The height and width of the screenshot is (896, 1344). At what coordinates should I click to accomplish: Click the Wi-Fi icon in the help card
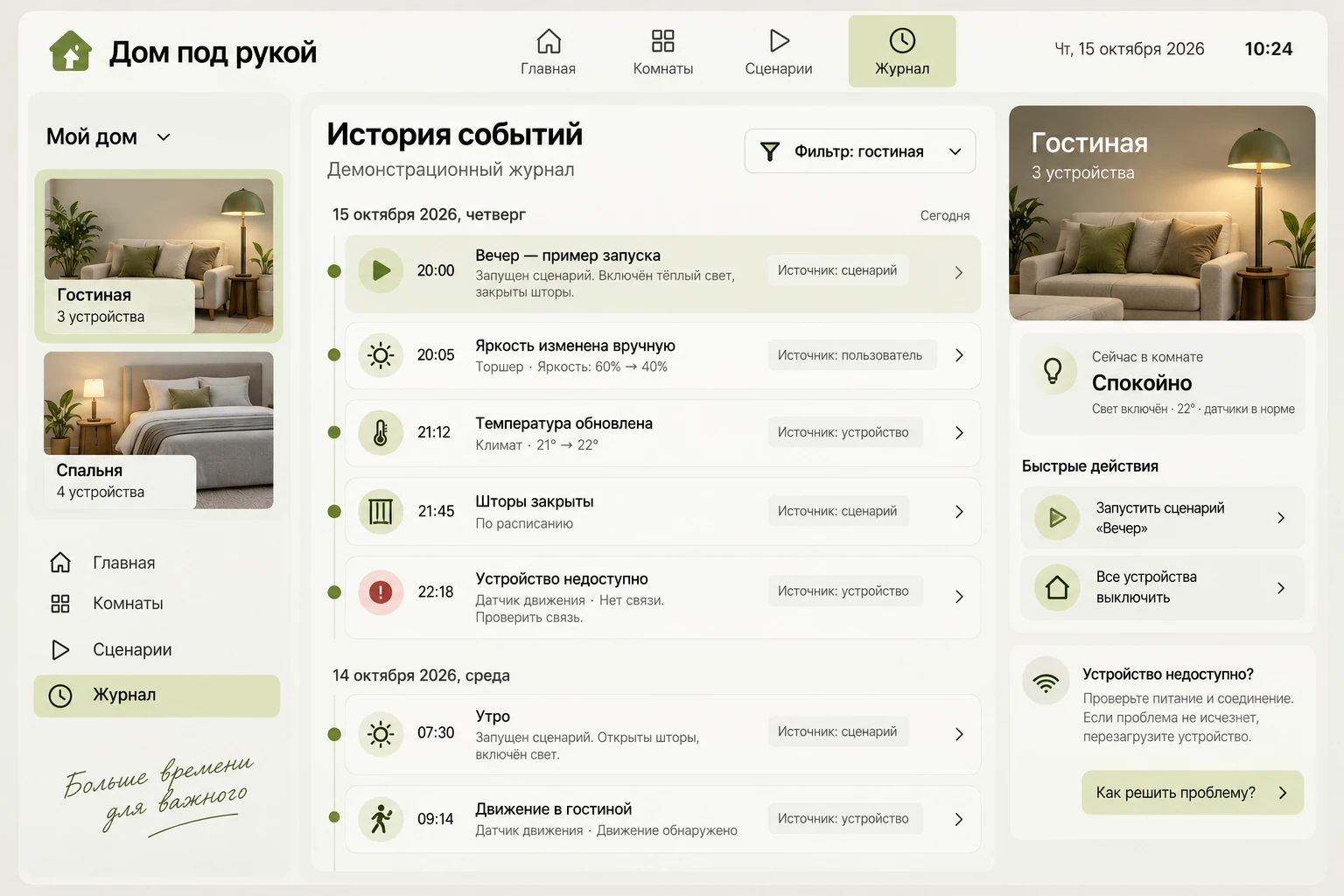click(1046, 681)
